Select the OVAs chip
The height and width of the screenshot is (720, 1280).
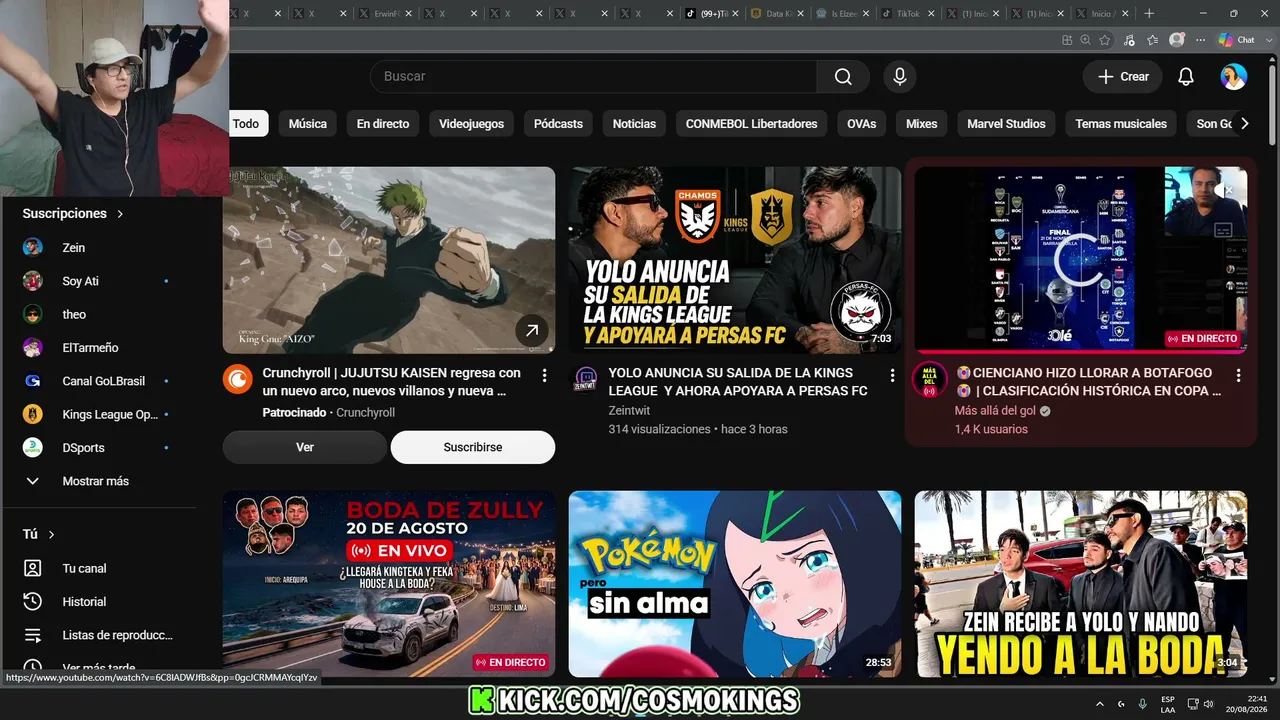coord(861,124)
